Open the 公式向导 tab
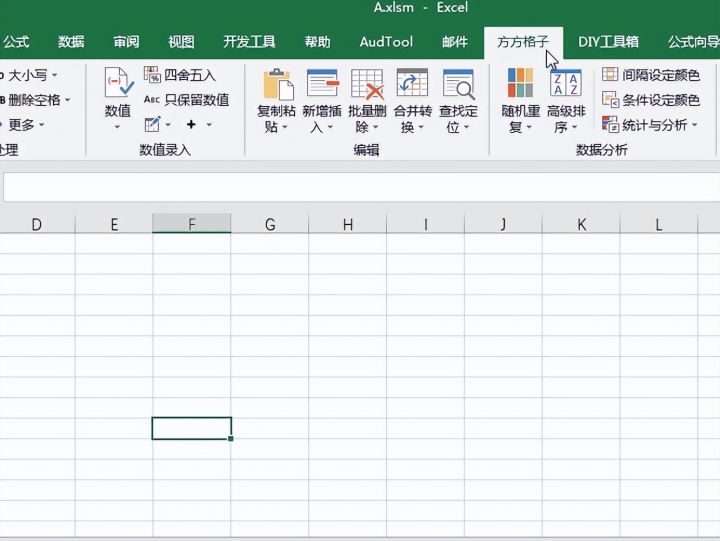This screenshot has height=541, width=720. (693, 42)
